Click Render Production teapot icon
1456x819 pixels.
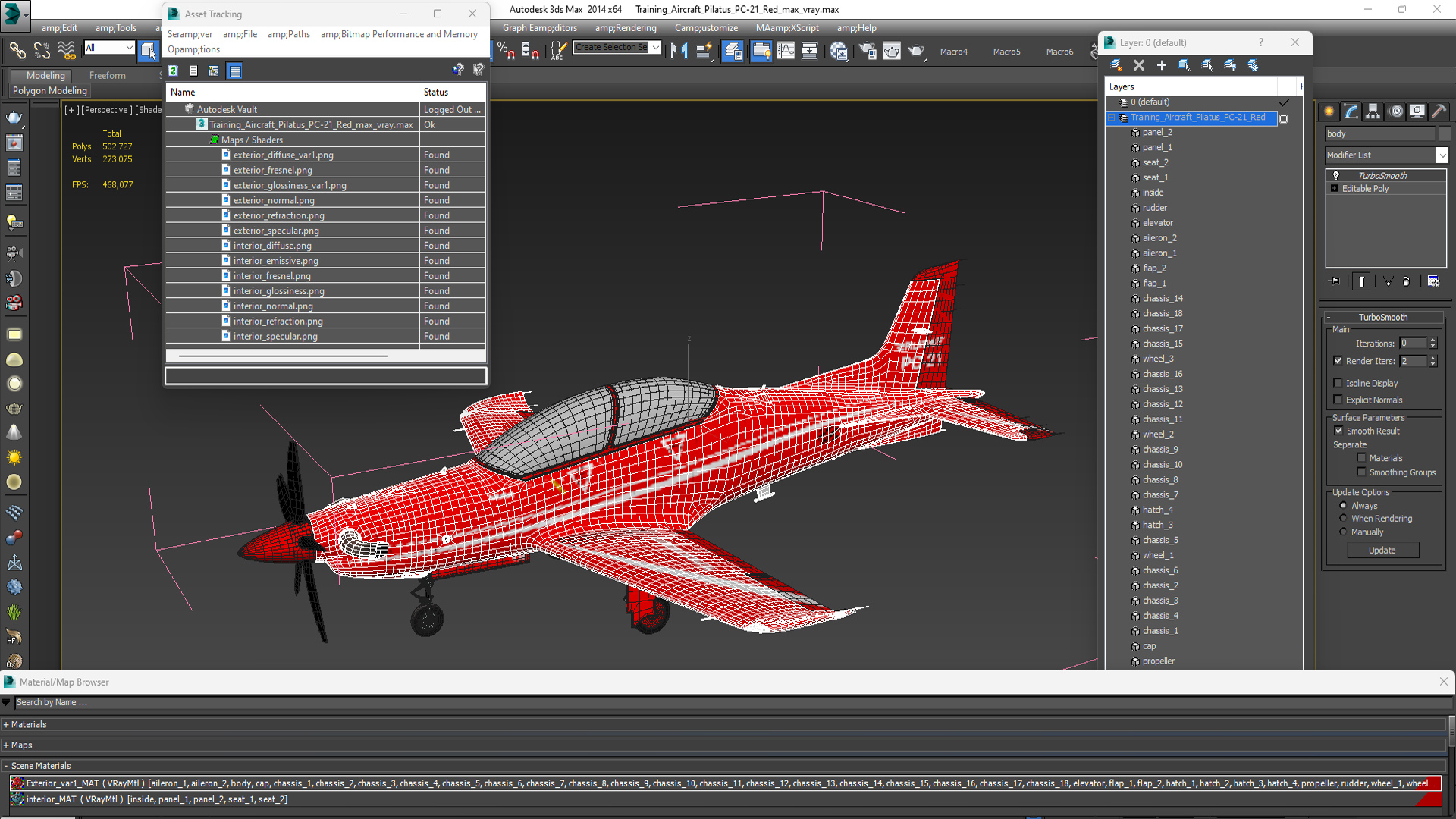click(x=917, y=50)
